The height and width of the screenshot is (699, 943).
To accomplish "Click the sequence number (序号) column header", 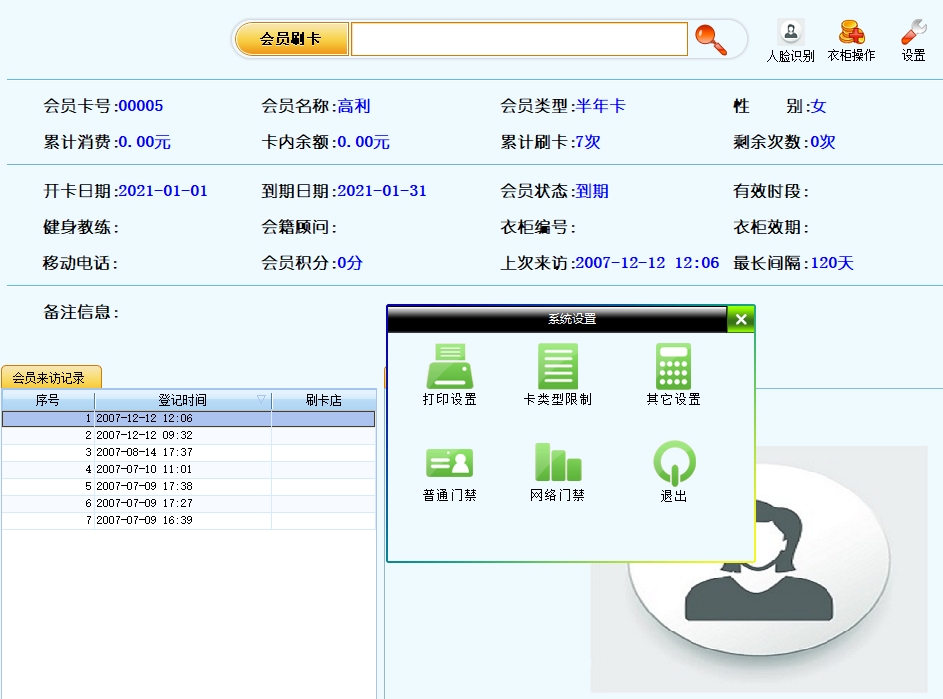I will pos(48,400).
